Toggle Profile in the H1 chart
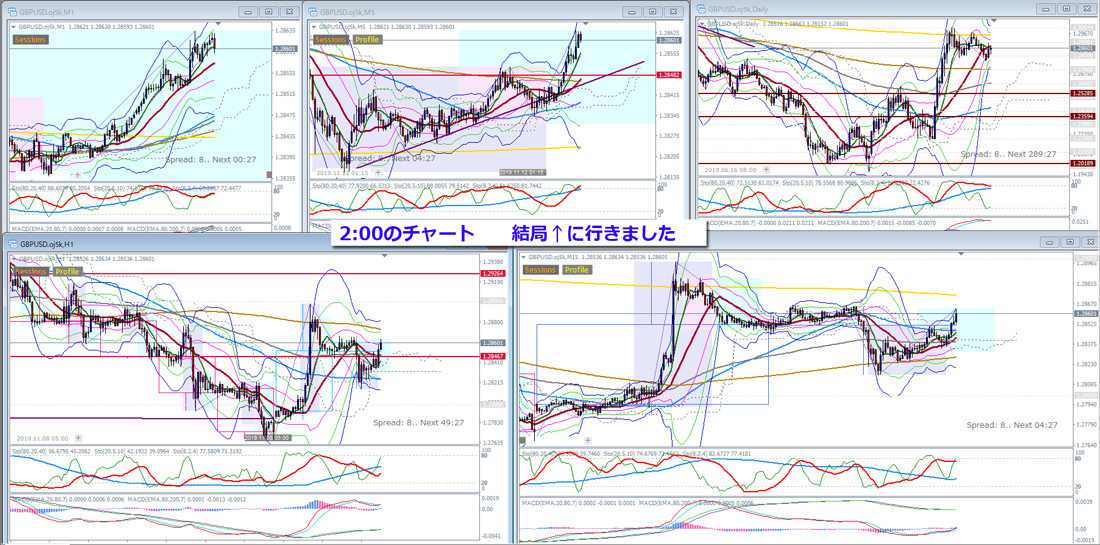 (x=67, y=271)
